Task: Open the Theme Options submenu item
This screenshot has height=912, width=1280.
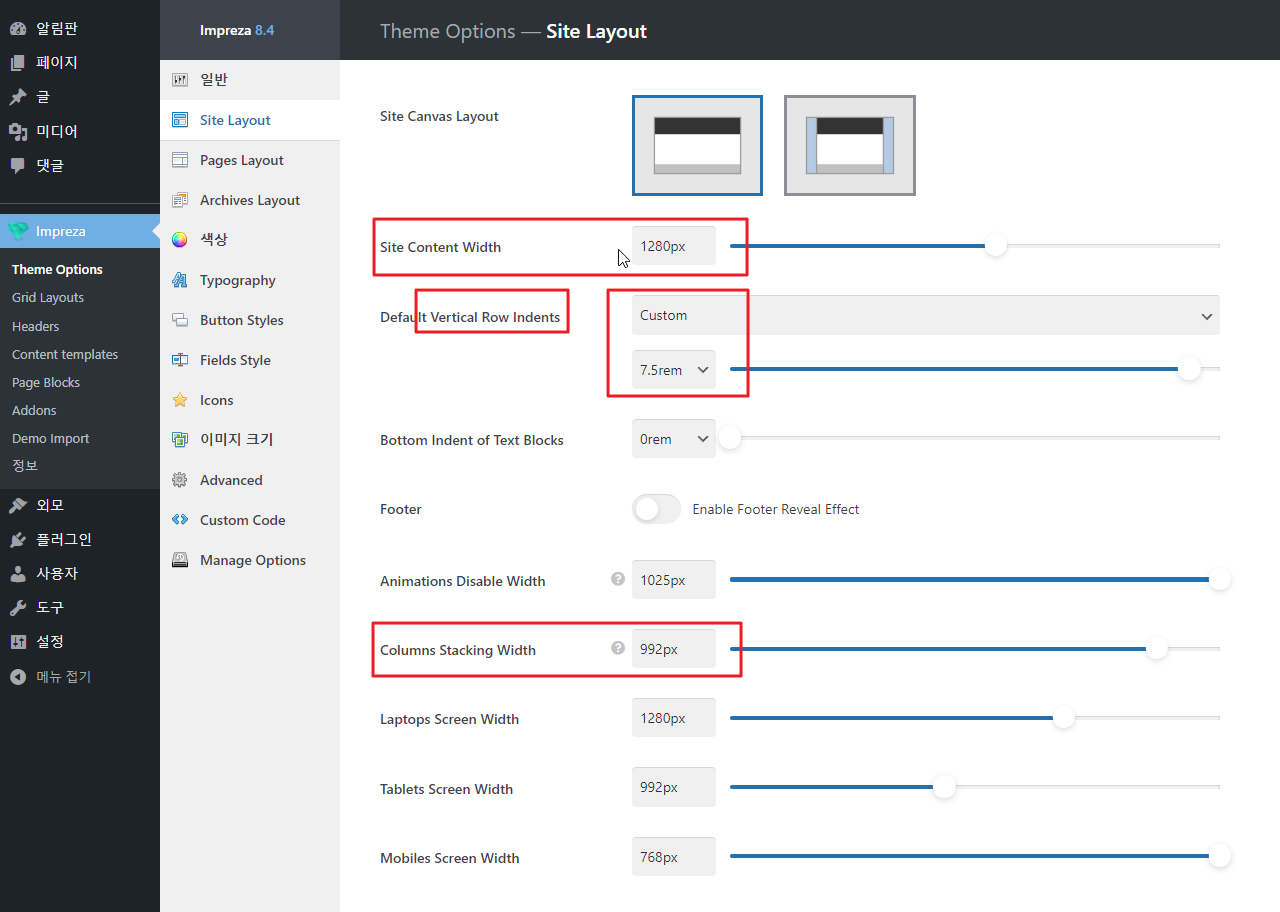Action: [57, 269]
